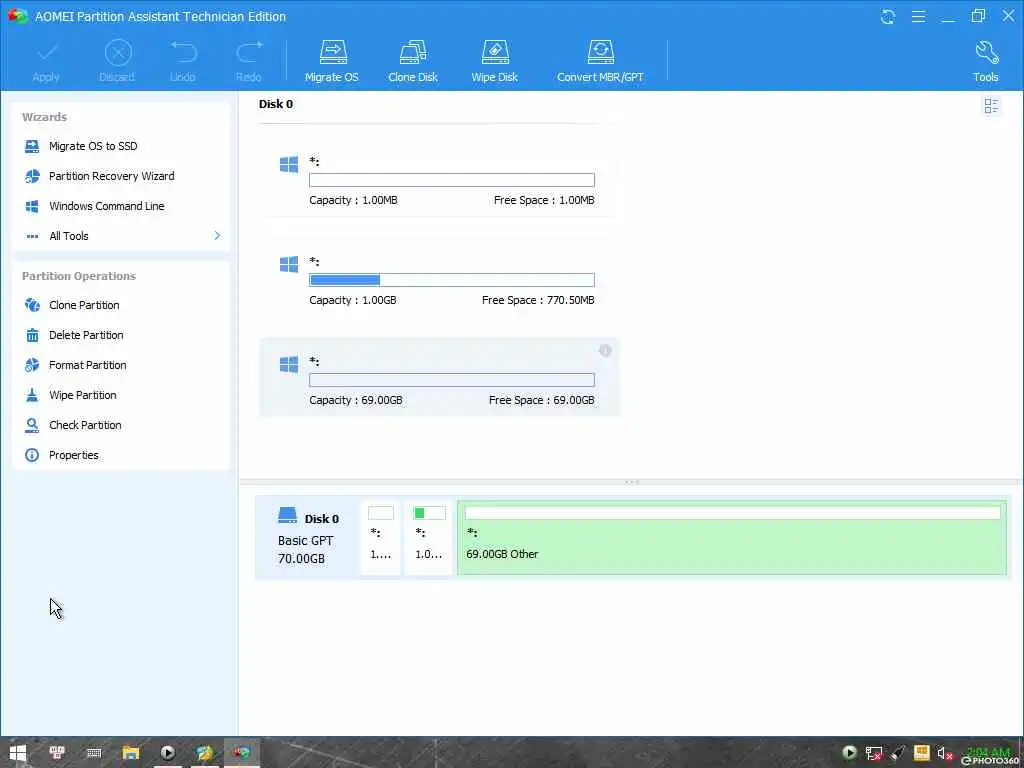
Task: Launch the Clone Disk wizard
Action: (x=413, y=62)
